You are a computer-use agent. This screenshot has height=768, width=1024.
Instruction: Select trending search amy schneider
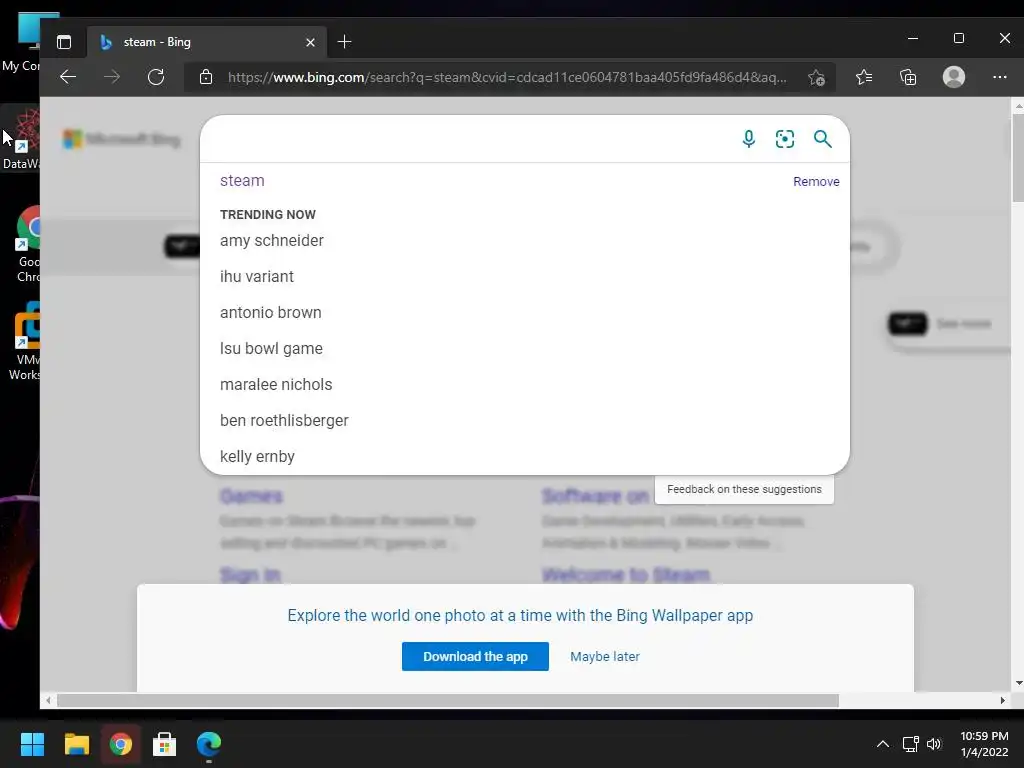[x=272, y=240]
